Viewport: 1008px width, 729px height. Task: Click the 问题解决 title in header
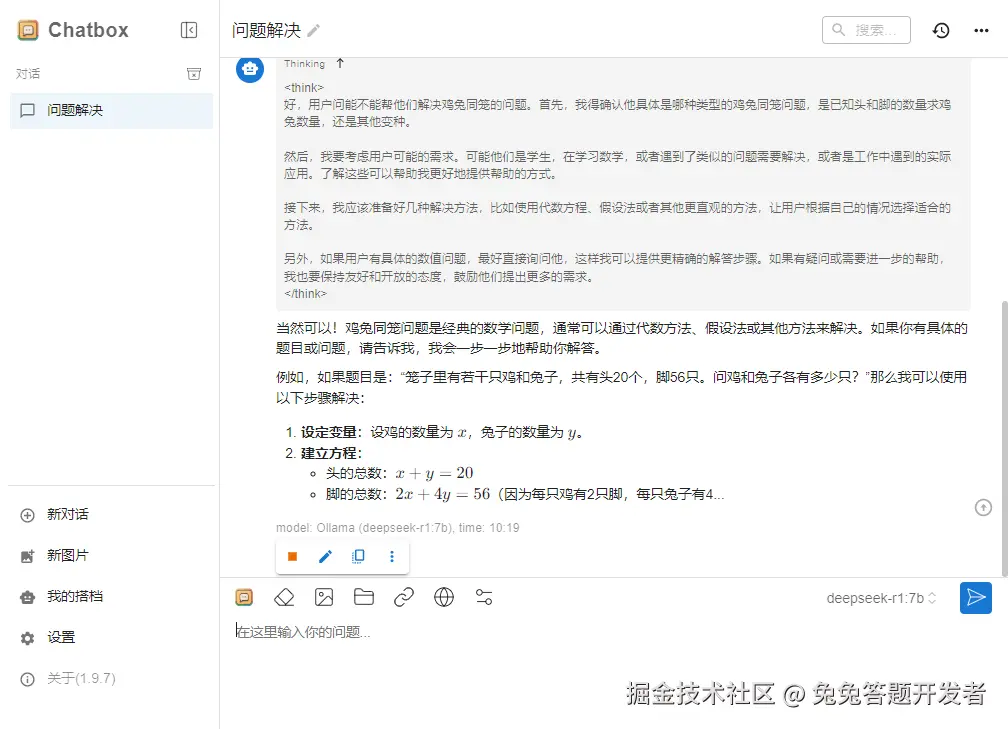[266, 30]
